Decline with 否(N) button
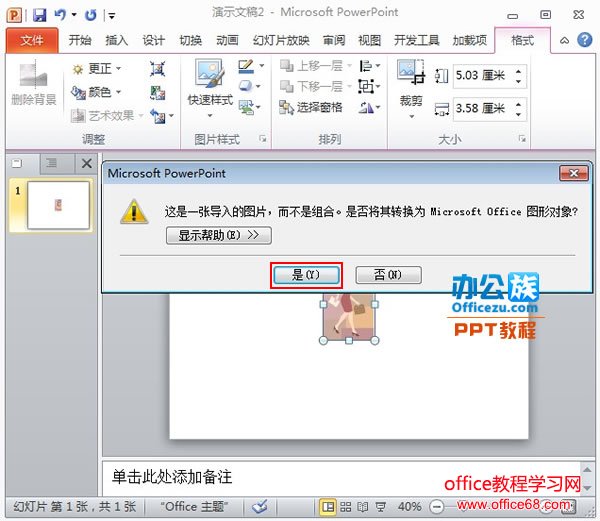The image size is (600, 521). point(388,275)
